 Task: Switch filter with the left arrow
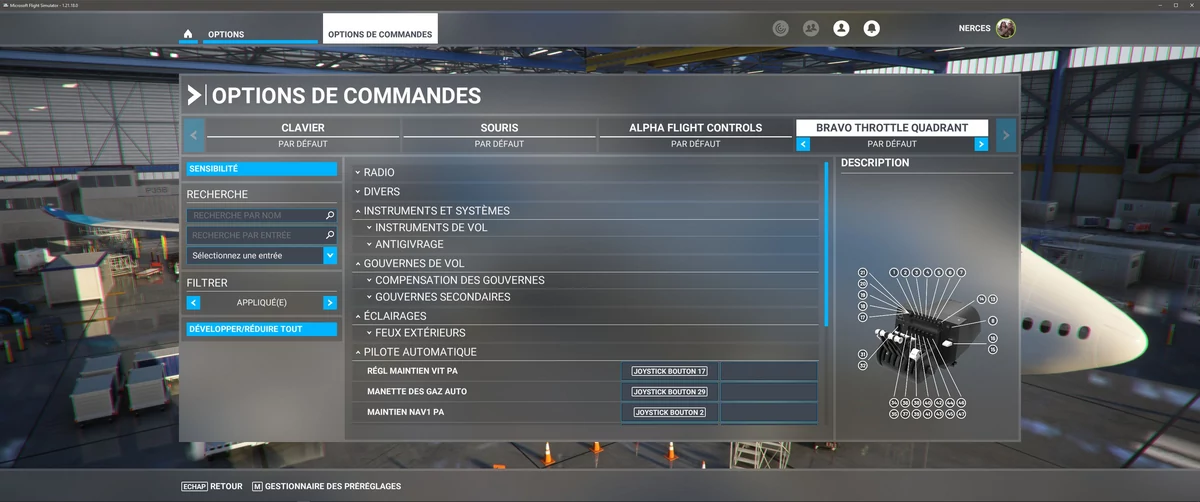(x=193, y=302)
